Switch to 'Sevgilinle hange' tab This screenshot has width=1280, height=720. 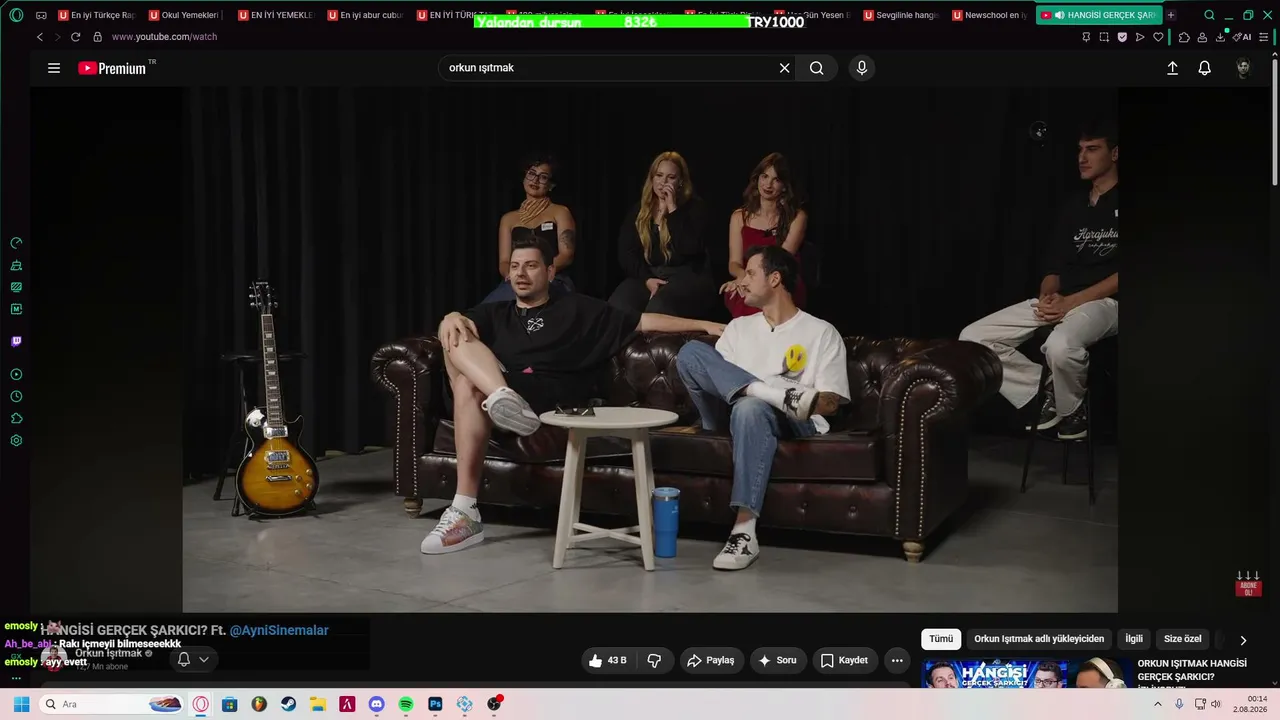(x=901, y=15)
